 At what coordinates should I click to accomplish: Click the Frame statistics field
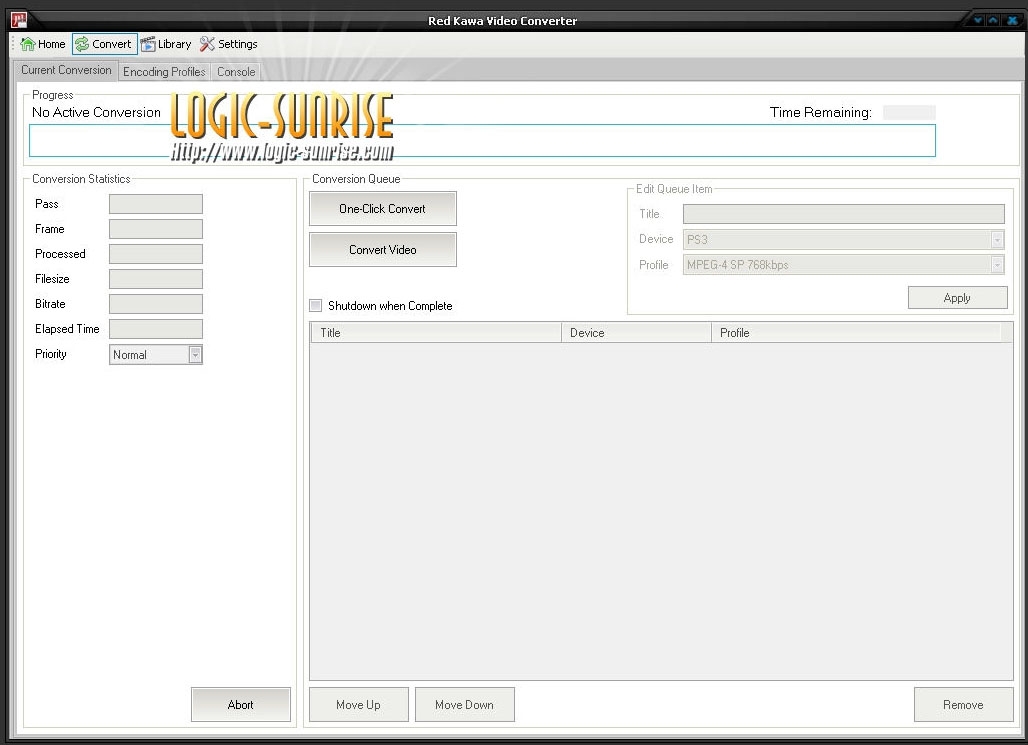pos(156,229)
